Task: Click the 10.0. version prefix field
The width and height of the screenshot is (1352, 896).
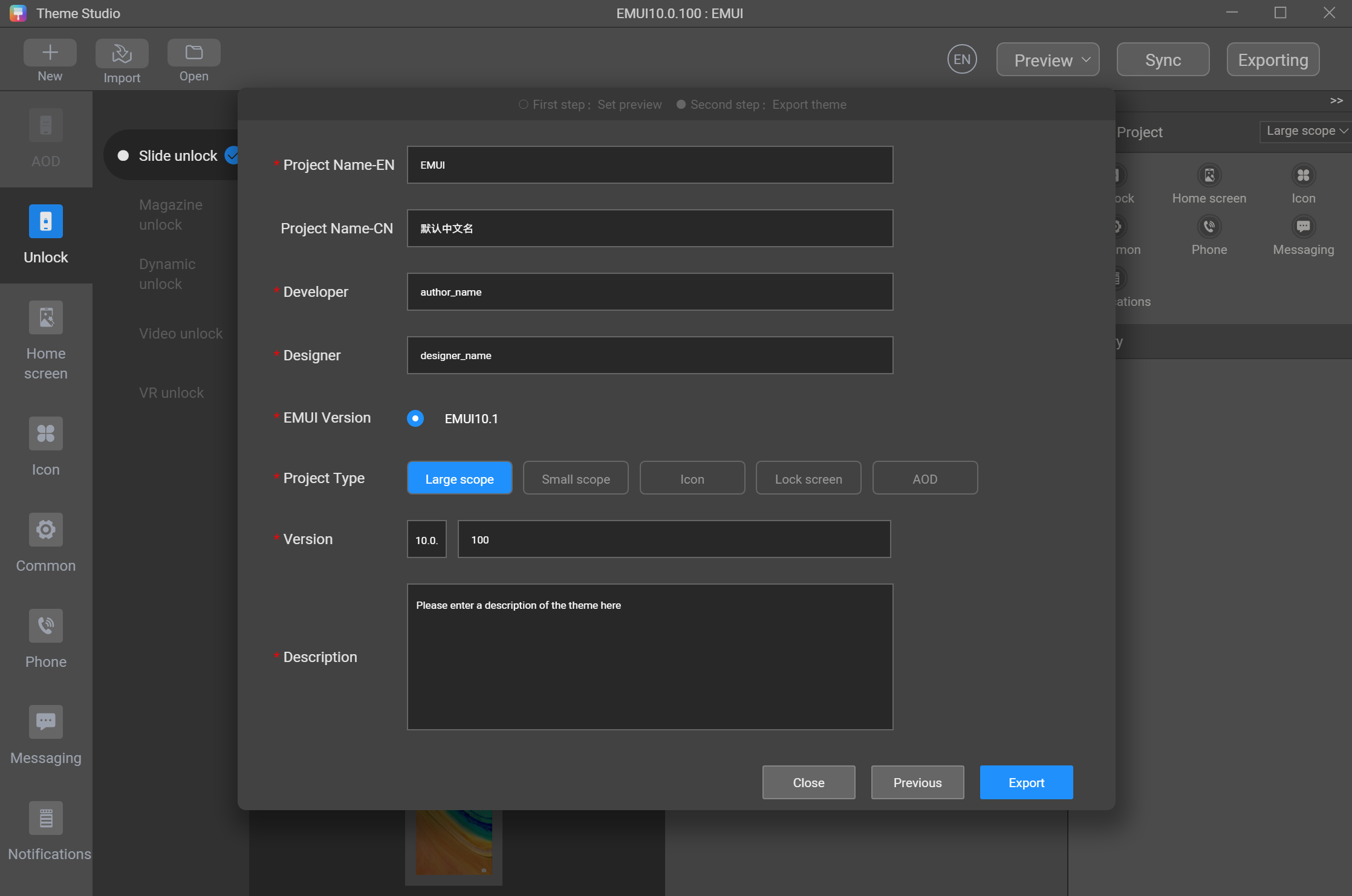Action: tap(427, 539)
